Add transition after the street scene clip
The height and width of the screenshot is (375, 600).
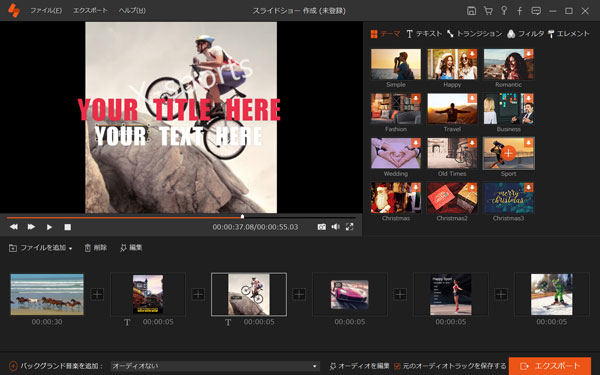tap(198, 294)
